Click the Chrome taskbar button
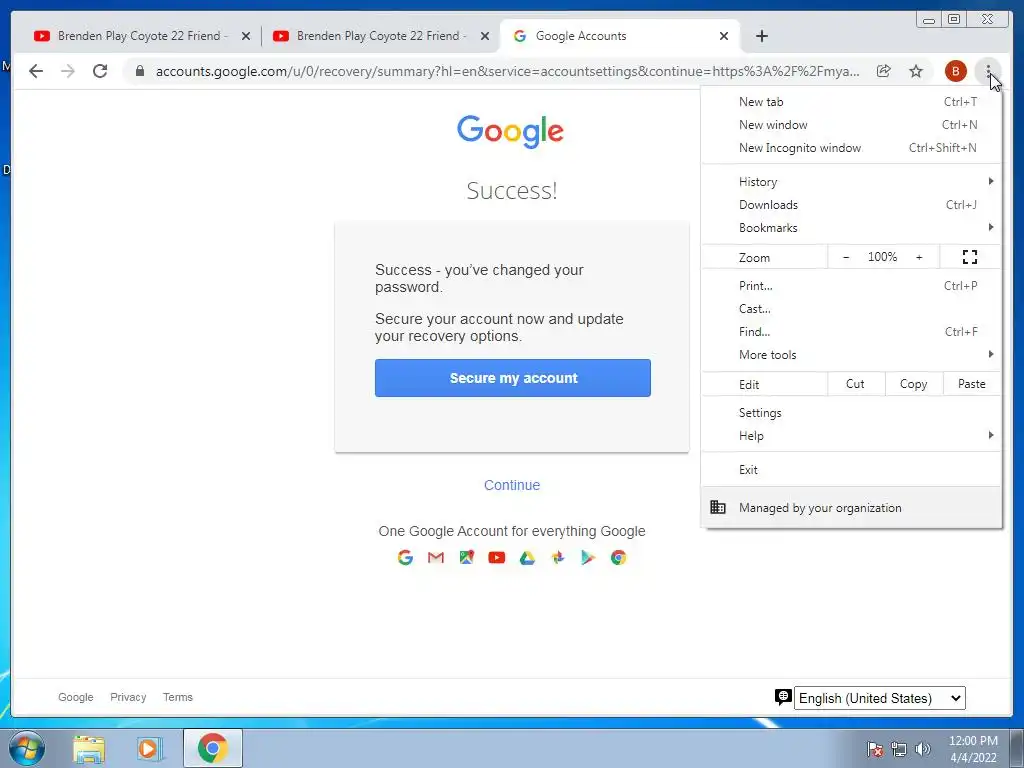 click(x=213, y=748)
